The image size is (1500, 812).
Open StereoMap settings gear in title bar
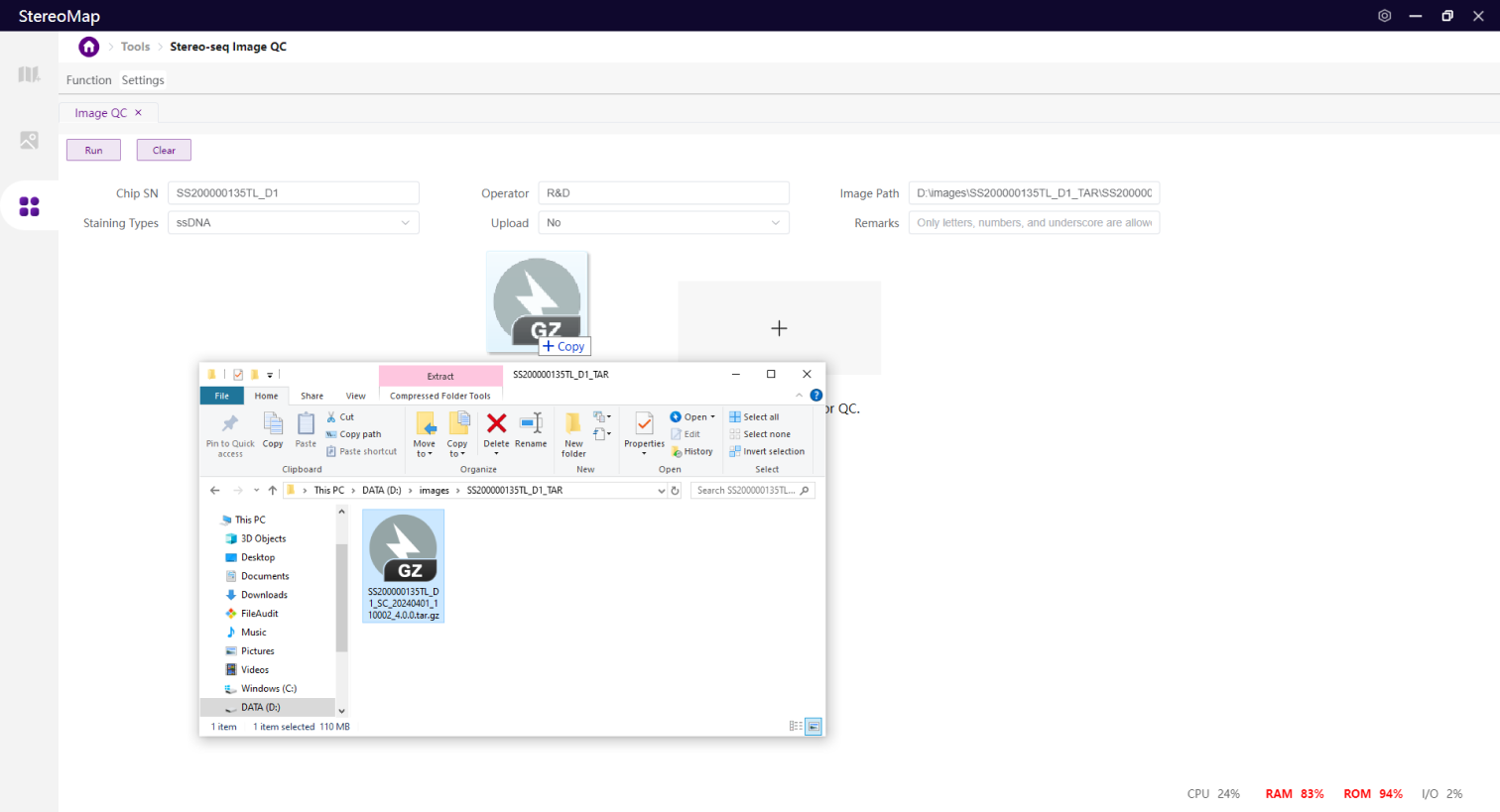coord(1384,16)
